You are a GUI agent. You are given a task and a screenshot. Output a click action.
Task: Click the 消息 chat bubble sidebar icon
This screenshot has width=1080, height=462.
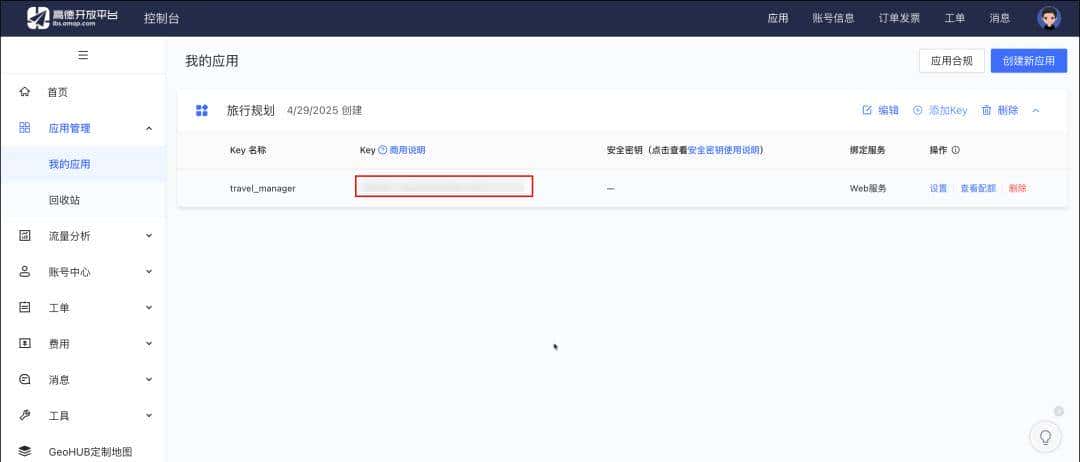pos(25,379)
